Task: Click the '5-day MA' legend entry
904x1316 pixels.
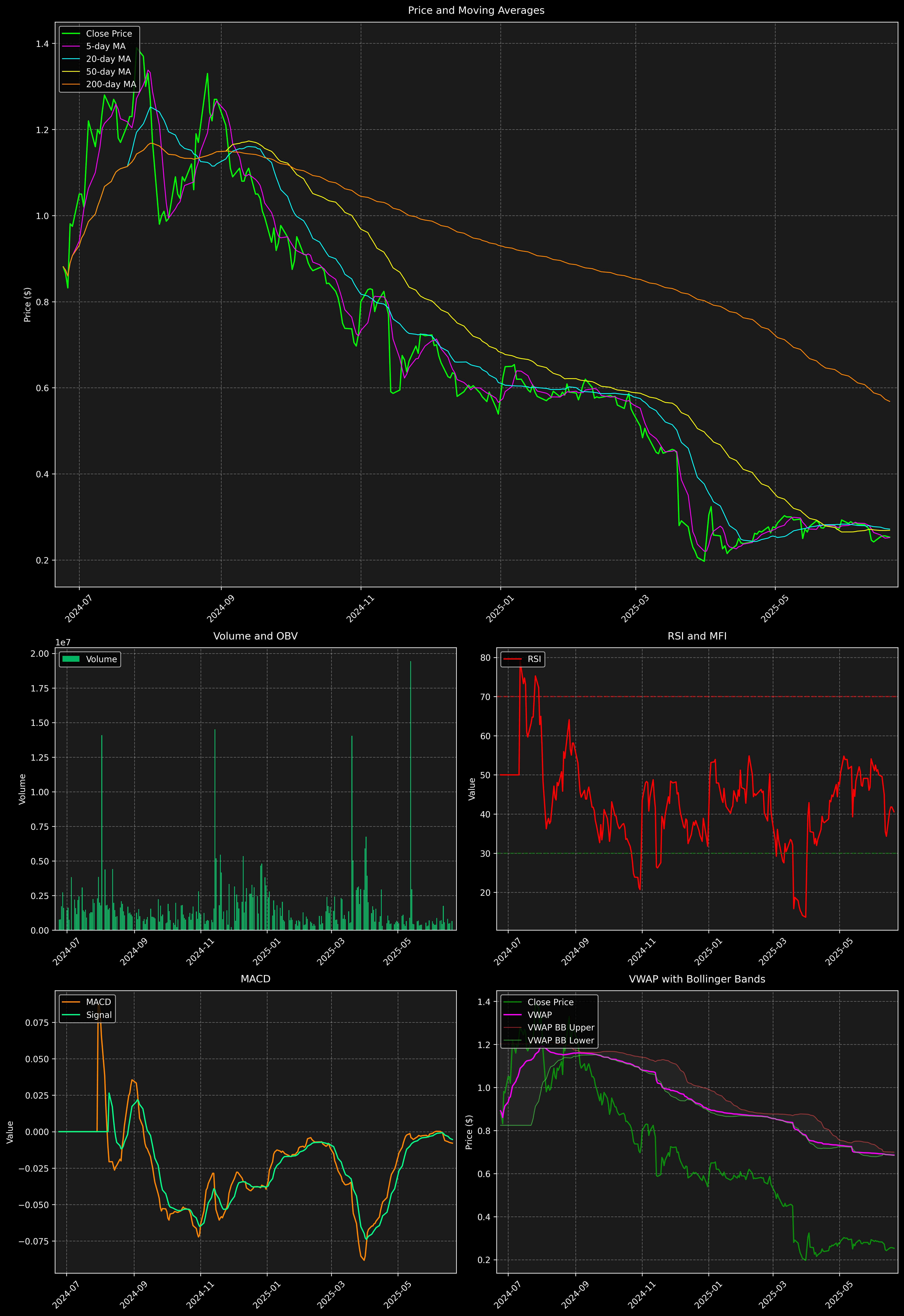Action: pos(106,47)
